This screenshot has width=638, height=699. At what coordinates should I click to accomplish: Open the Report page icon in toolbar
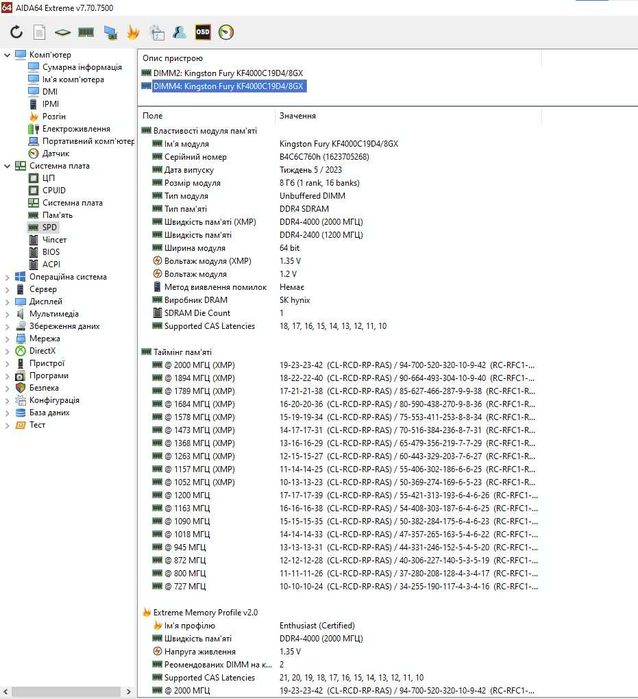pos(40,32)
